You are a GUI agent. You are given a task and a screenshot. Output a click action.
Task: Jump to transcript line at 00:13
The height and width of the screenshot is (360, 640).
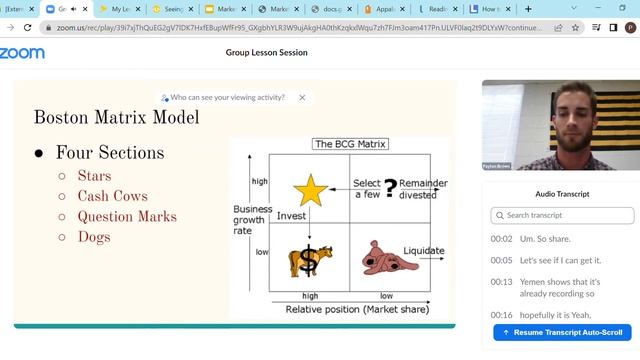(x=501, y=282)
